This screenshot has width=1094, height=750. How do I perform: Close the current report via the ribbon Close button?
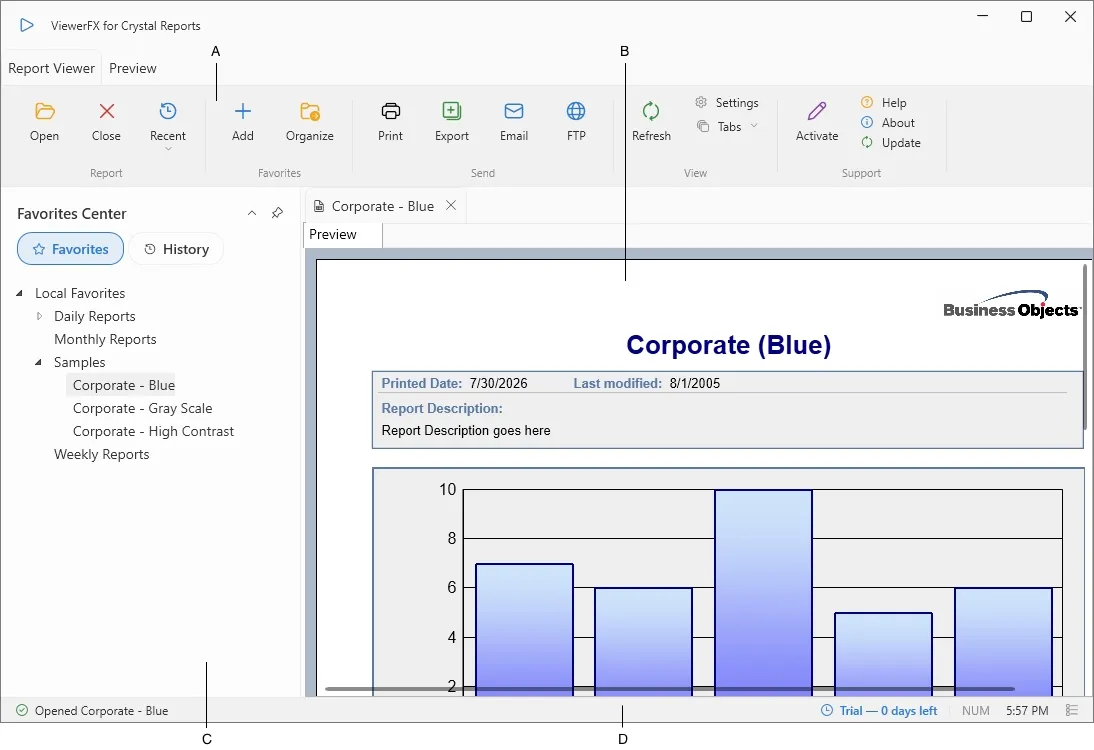(106, 122)
